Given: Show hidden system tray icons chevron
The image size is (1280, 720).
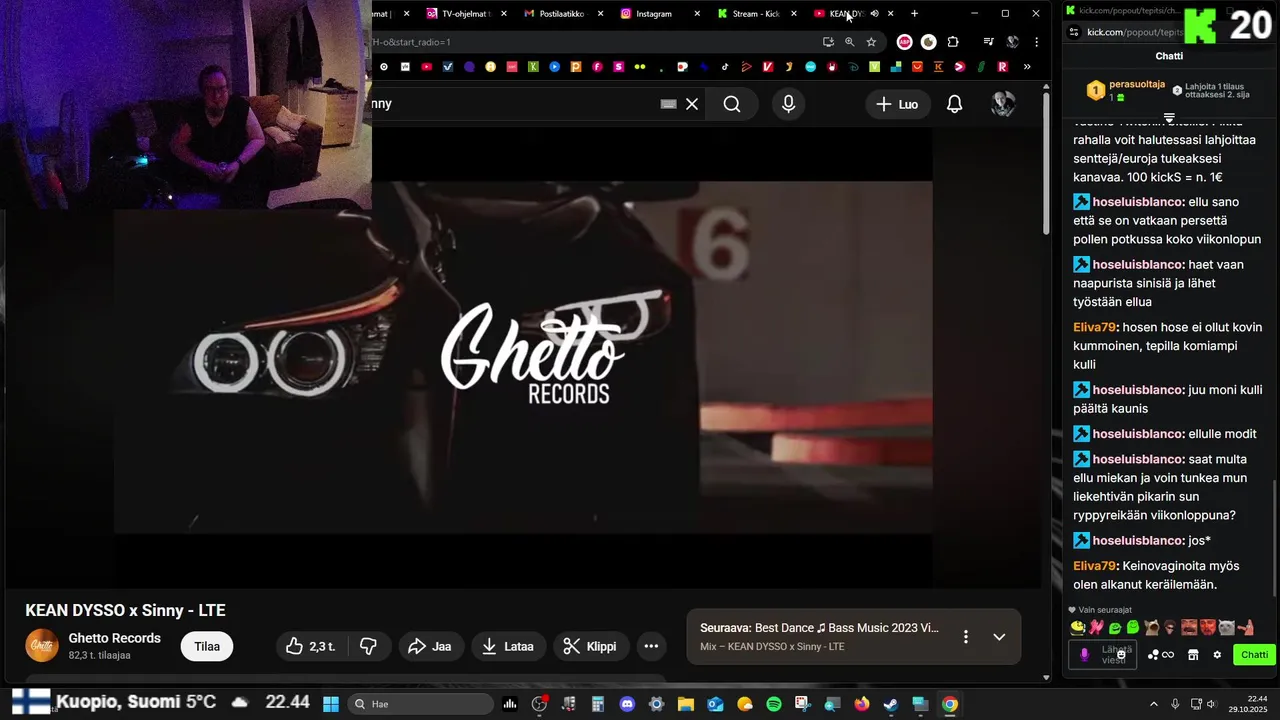Looking at the screenshot, I should [x=1153, y=704].
